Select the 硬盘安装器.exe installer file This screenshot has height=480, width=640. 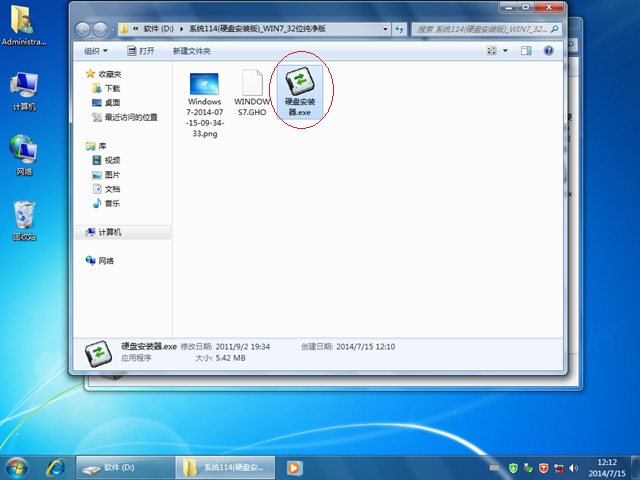click(302, 93)
